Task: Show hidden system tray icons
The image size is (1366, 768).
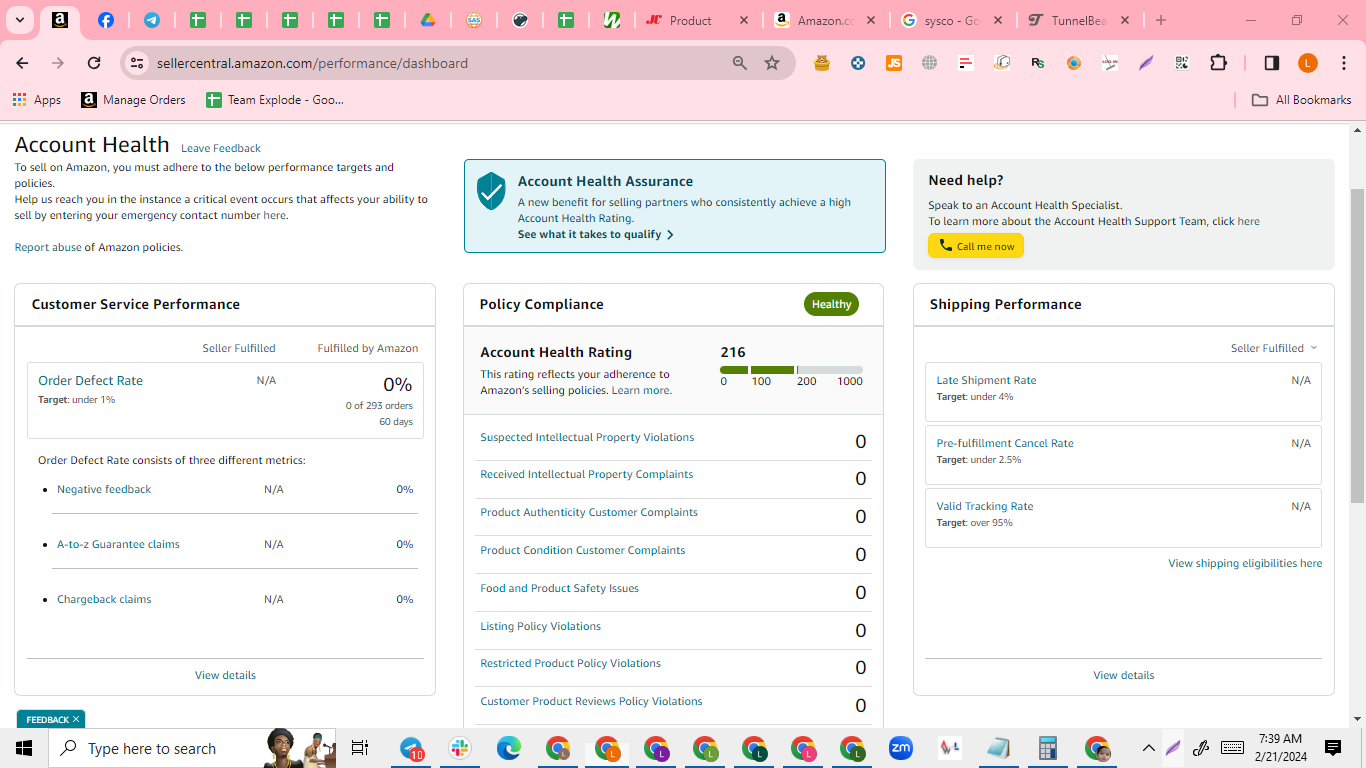Action: click(x=1148, y=748)
